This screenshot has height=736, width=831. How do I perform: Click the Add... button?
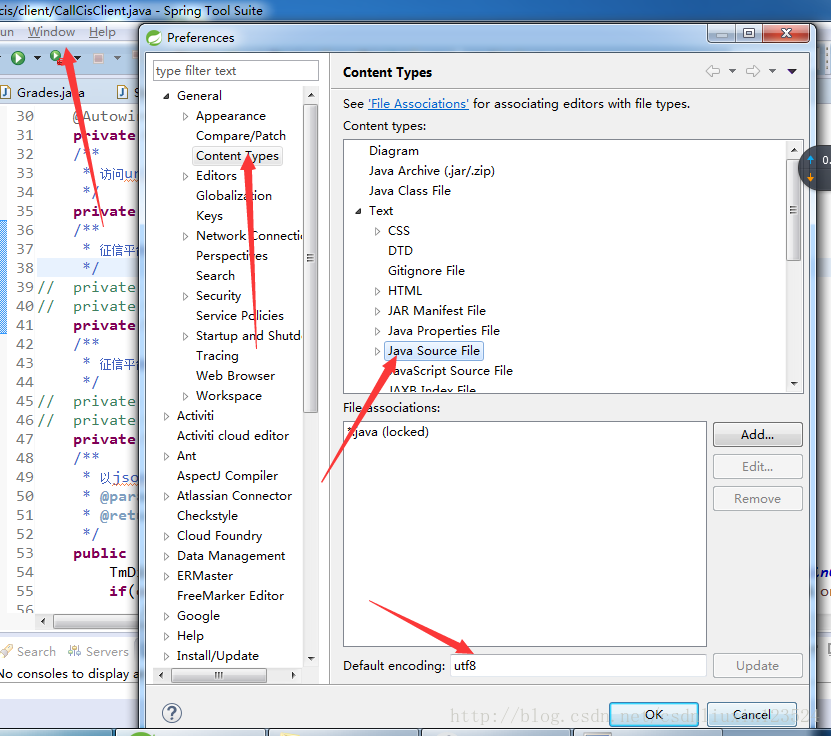757,435
